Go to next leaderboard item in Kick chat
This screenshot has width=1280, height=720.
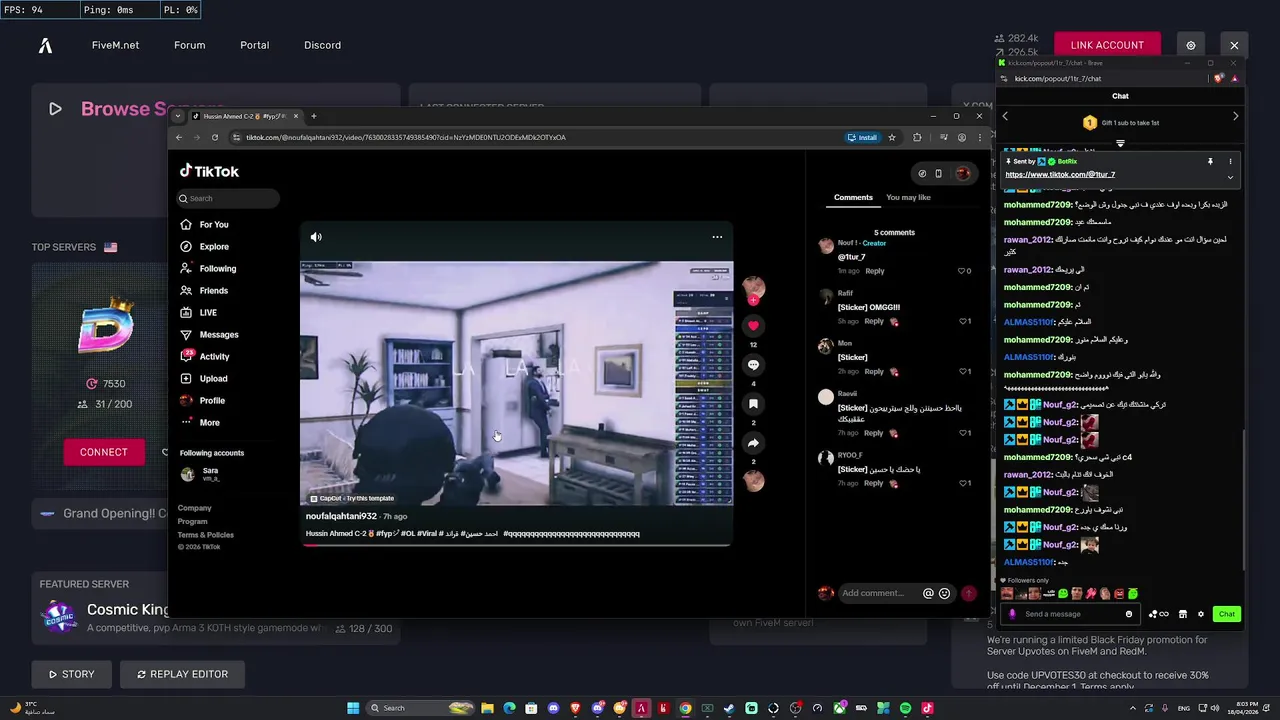pos(1235,116)
